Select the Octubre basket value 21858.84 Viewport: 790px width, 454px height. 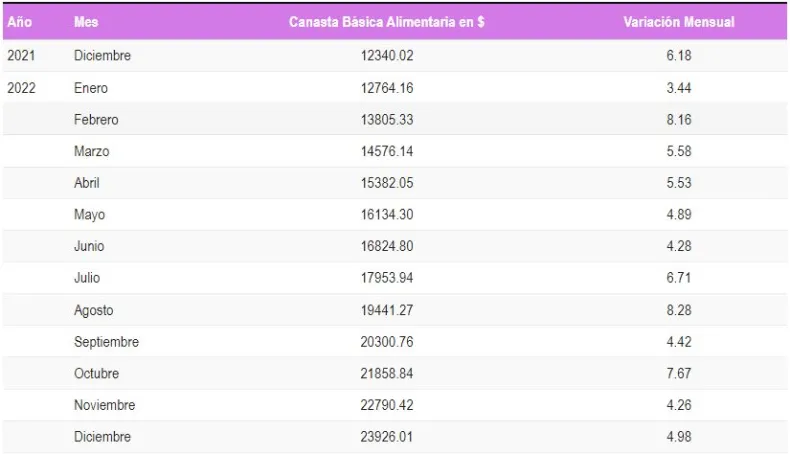pyautogui.click(x=387, y=373)
